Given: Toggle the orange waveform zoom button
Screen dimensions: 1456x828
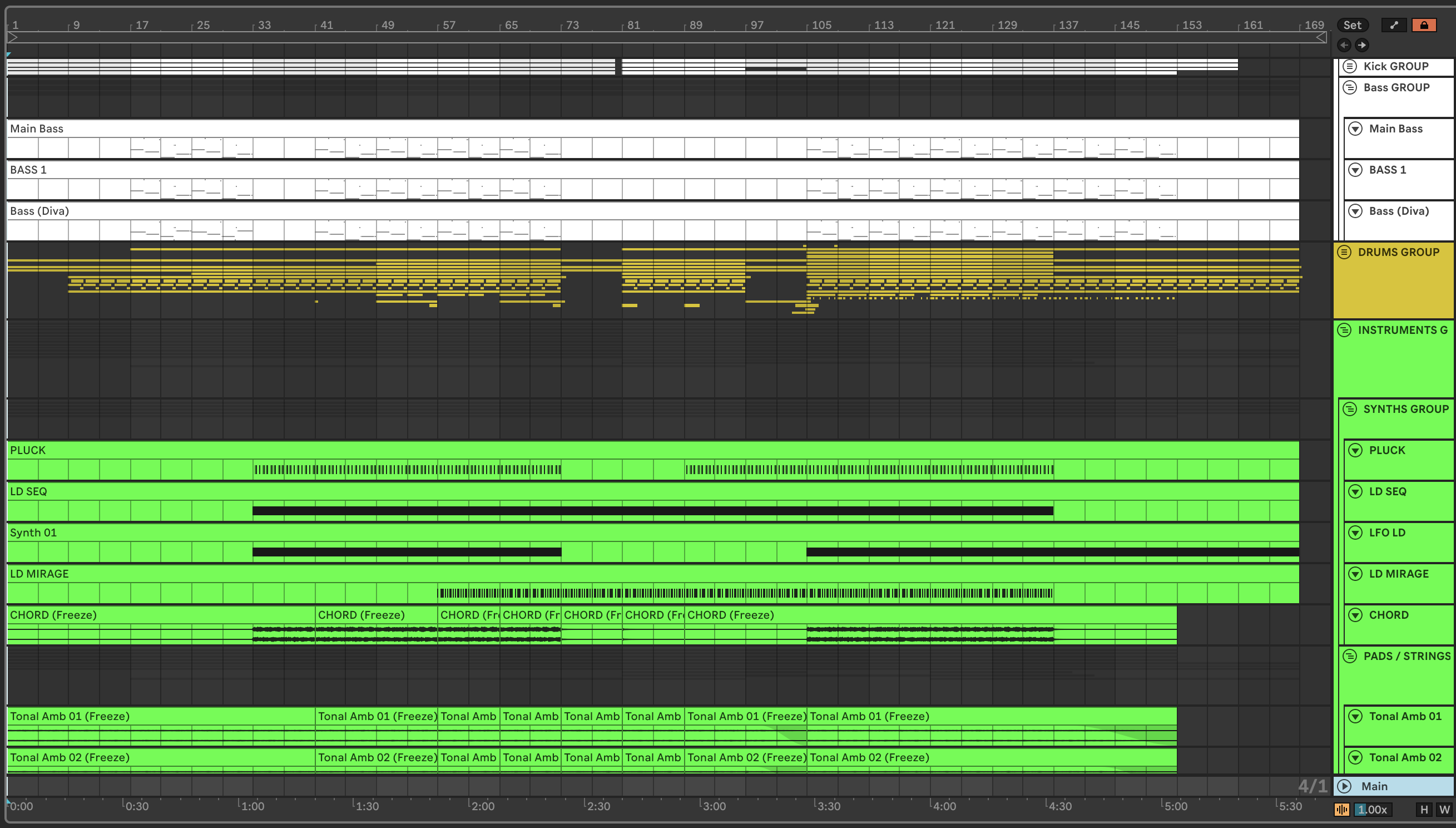Looking at the screenshot, I should pyautogui.click(x=1342, y=809).
